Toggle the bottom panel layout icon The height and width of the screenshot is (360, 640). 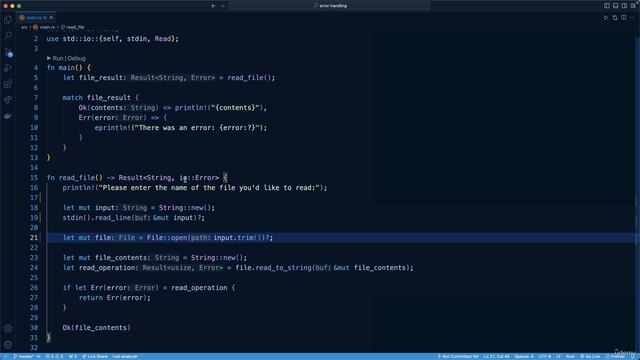pos(616,6)
